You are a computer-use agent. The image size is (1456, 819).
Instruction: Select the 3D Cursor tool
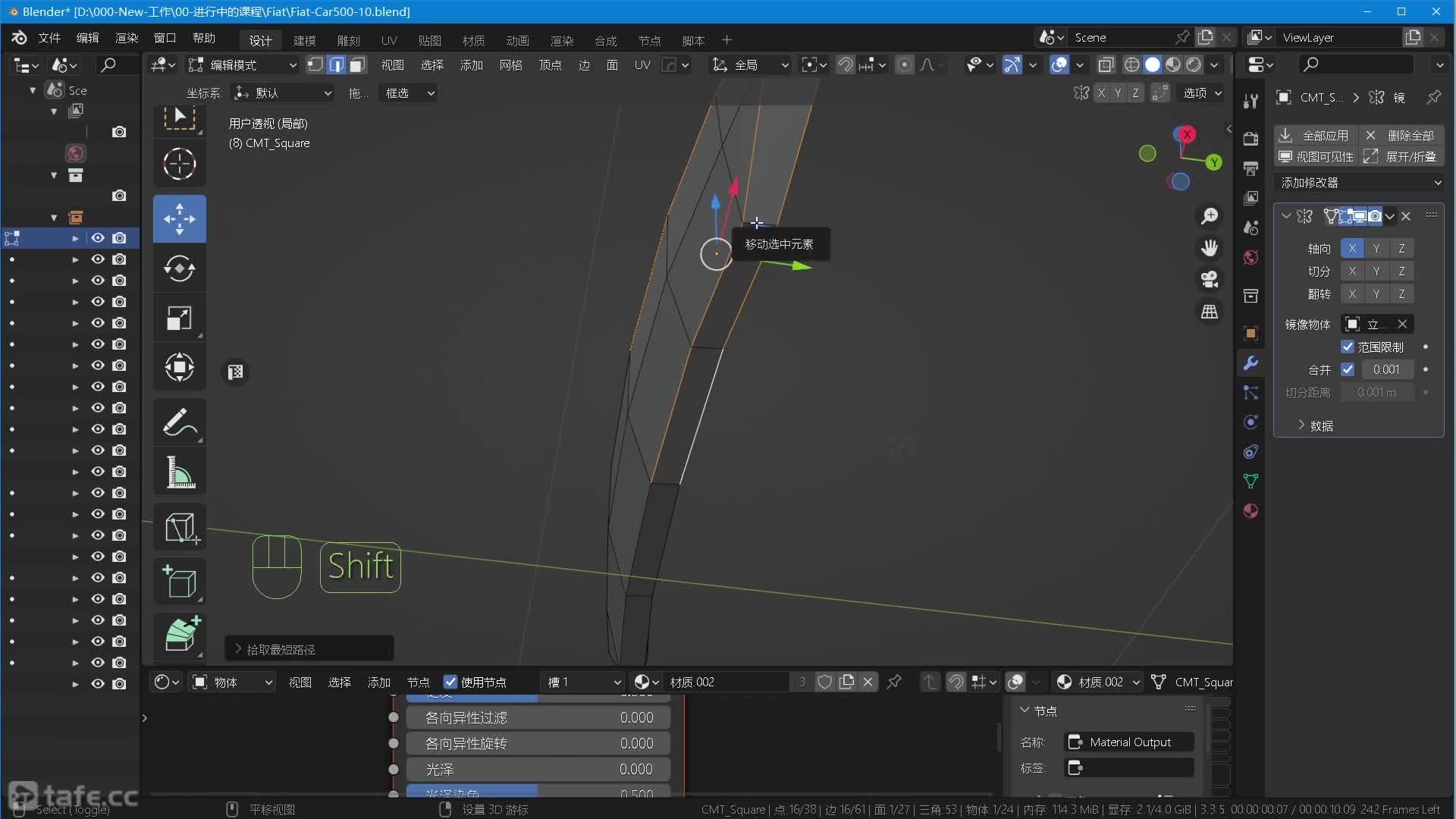180,164
